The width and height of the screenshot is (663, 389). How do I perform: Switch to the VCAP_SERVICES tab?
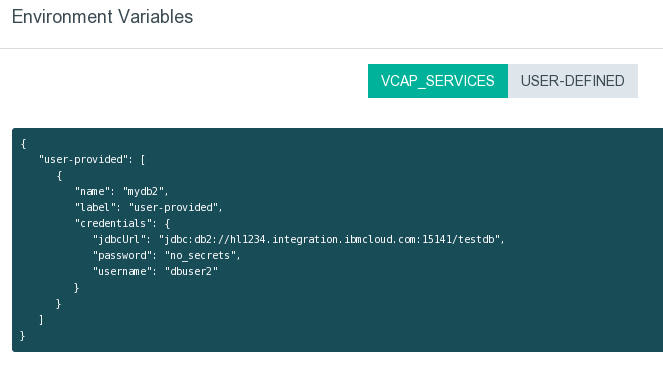(x=438, y=81)
